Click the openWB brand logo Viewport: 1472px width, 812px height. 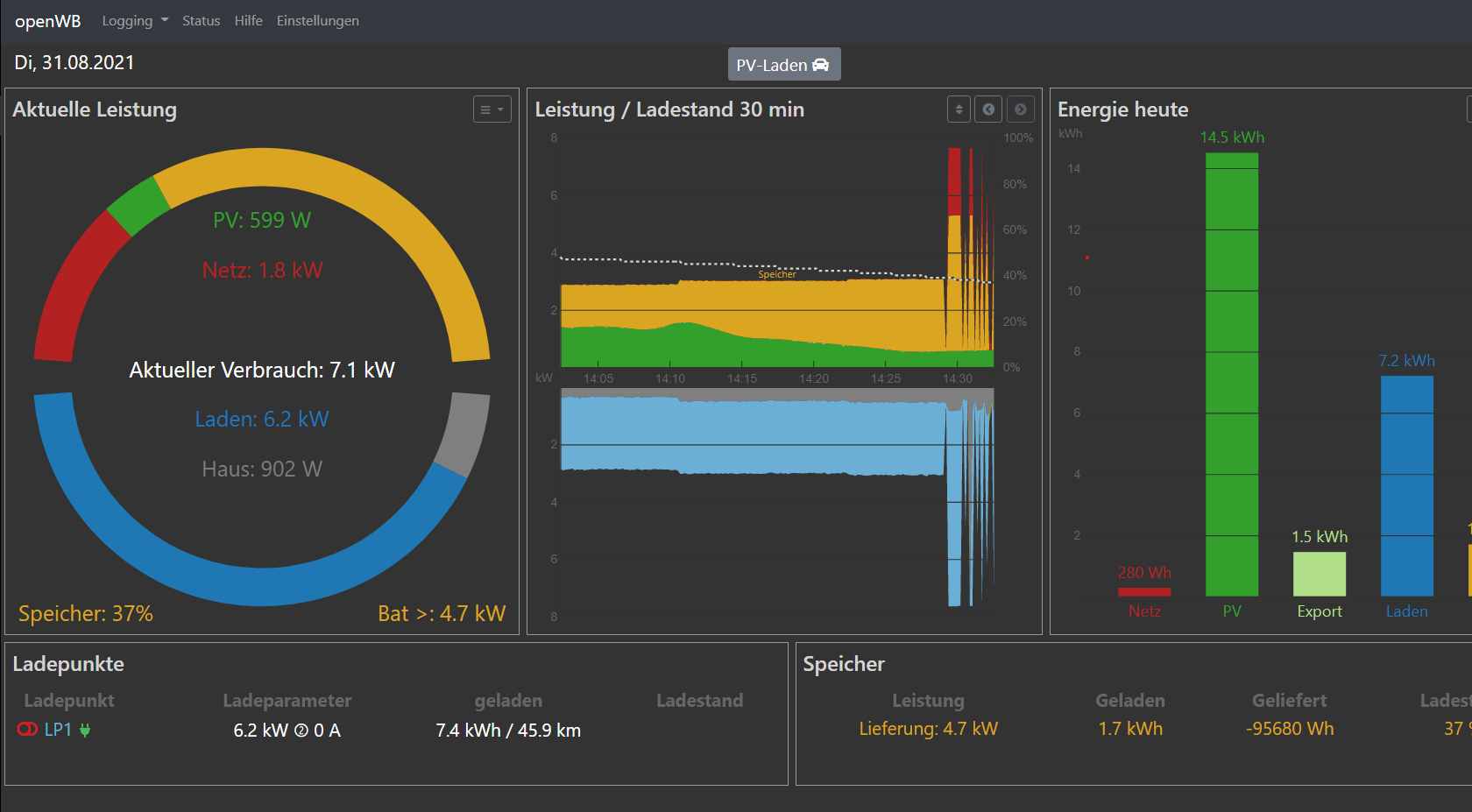[x=48, y=21]
